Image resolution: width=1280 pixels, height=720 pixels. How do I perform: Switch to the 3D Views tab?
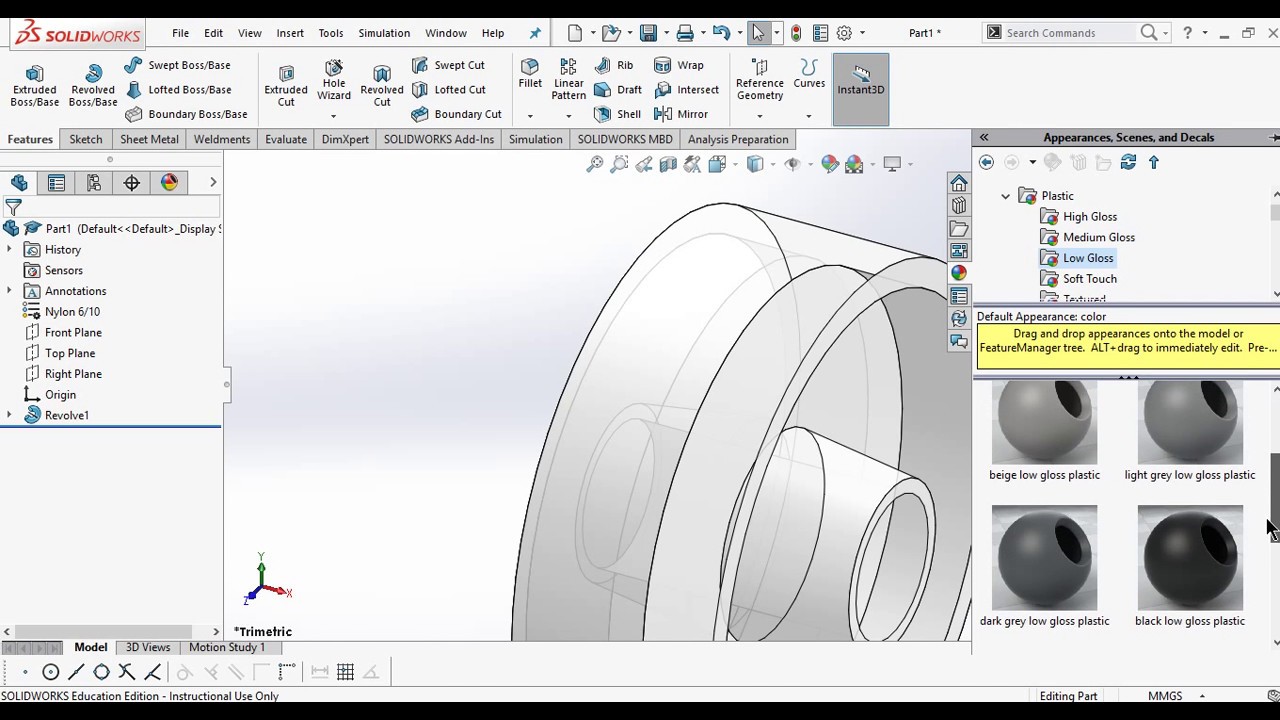[148, 647]
